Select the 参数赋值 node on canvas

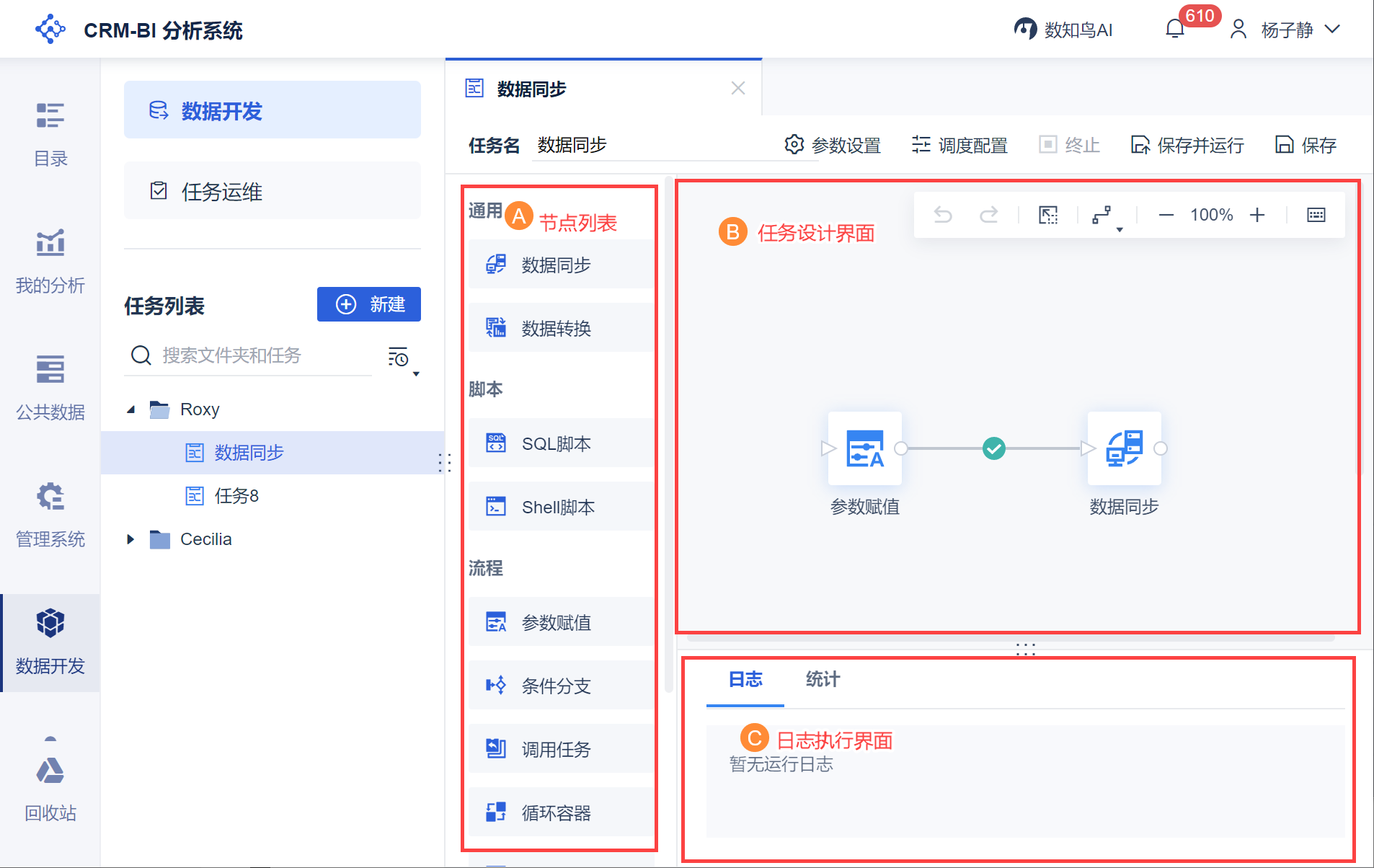pos(864,448)
